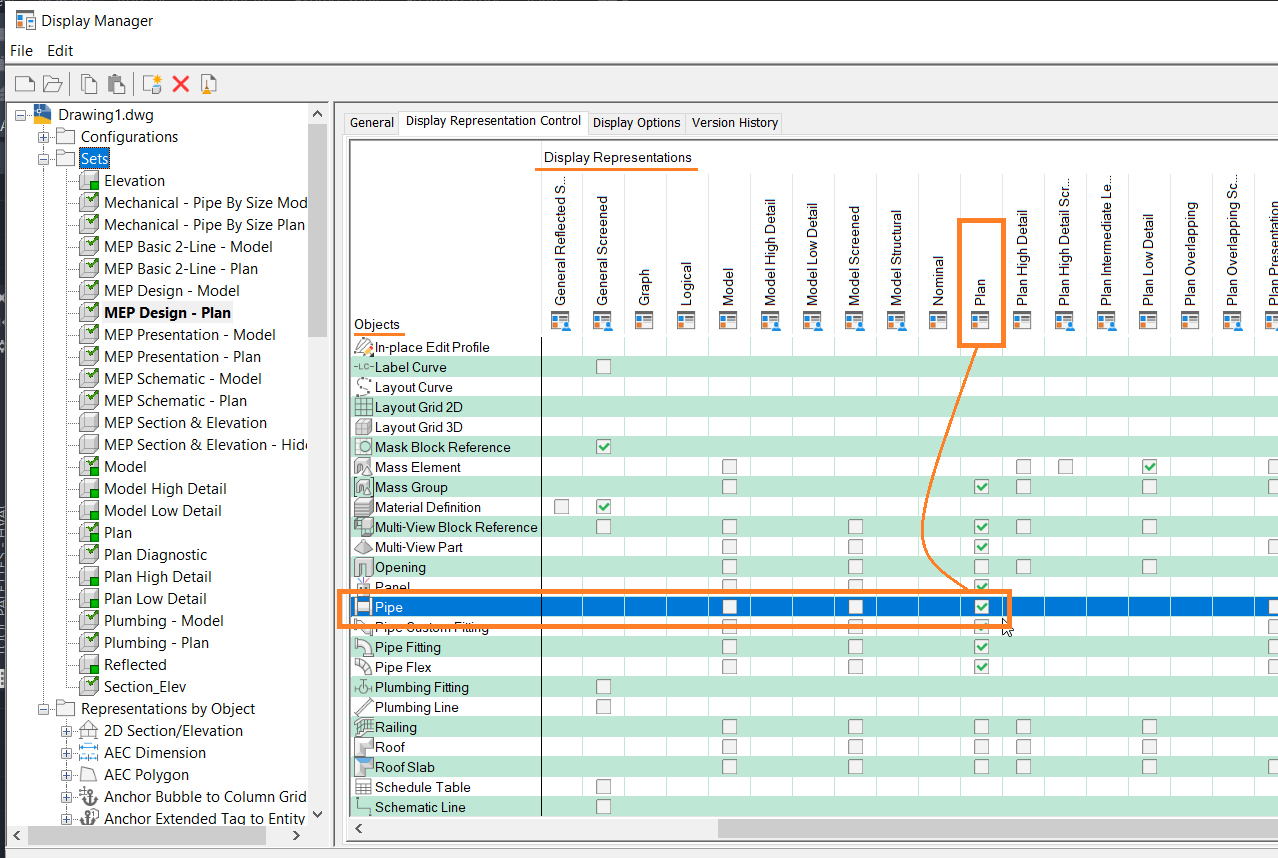Collapse Representations by Object folder
1278x858 pixels.
[x=43, y=709]
